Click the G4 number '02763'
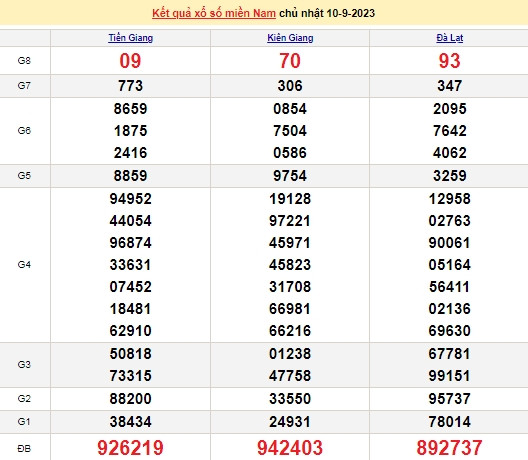The width and height of the screenshot is (528, 460). tap(450, 221)
